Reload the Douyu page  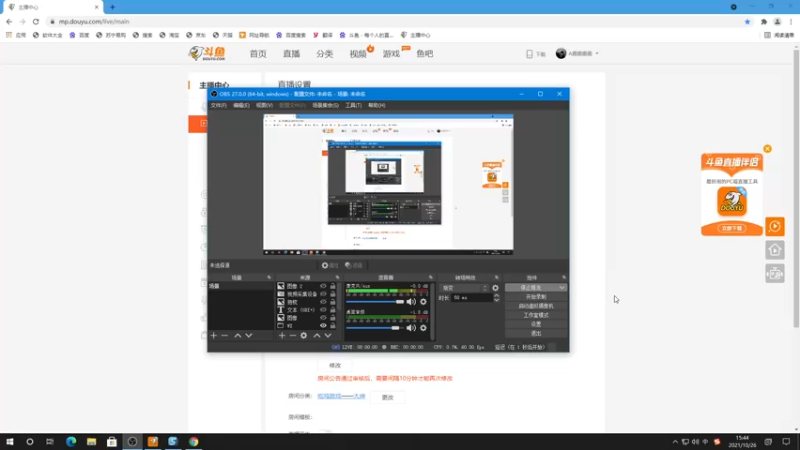36,21
